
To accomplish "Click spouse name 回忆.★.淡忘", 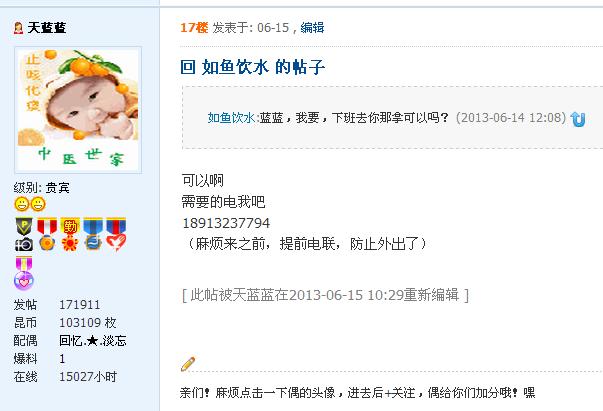I will tap(93, 341).
